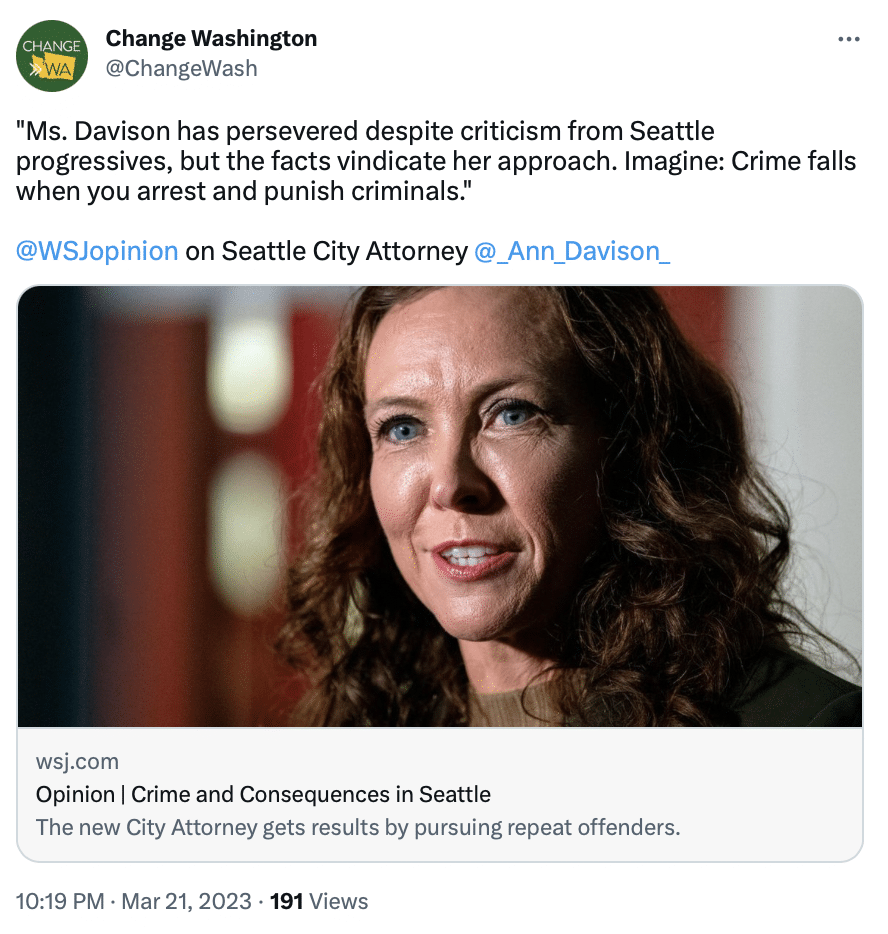Viewport: 888px width, 934px height.
Task: Click the description about pursuing repeat offenders
Action: coord(358,827)
